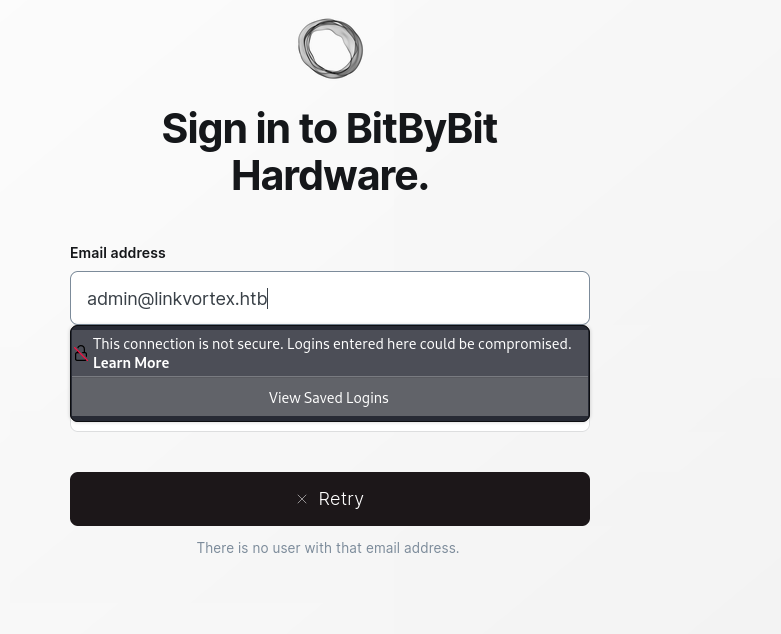Click the left end of the Retry button
781x634 pixels.
click(x=100, y=499)
